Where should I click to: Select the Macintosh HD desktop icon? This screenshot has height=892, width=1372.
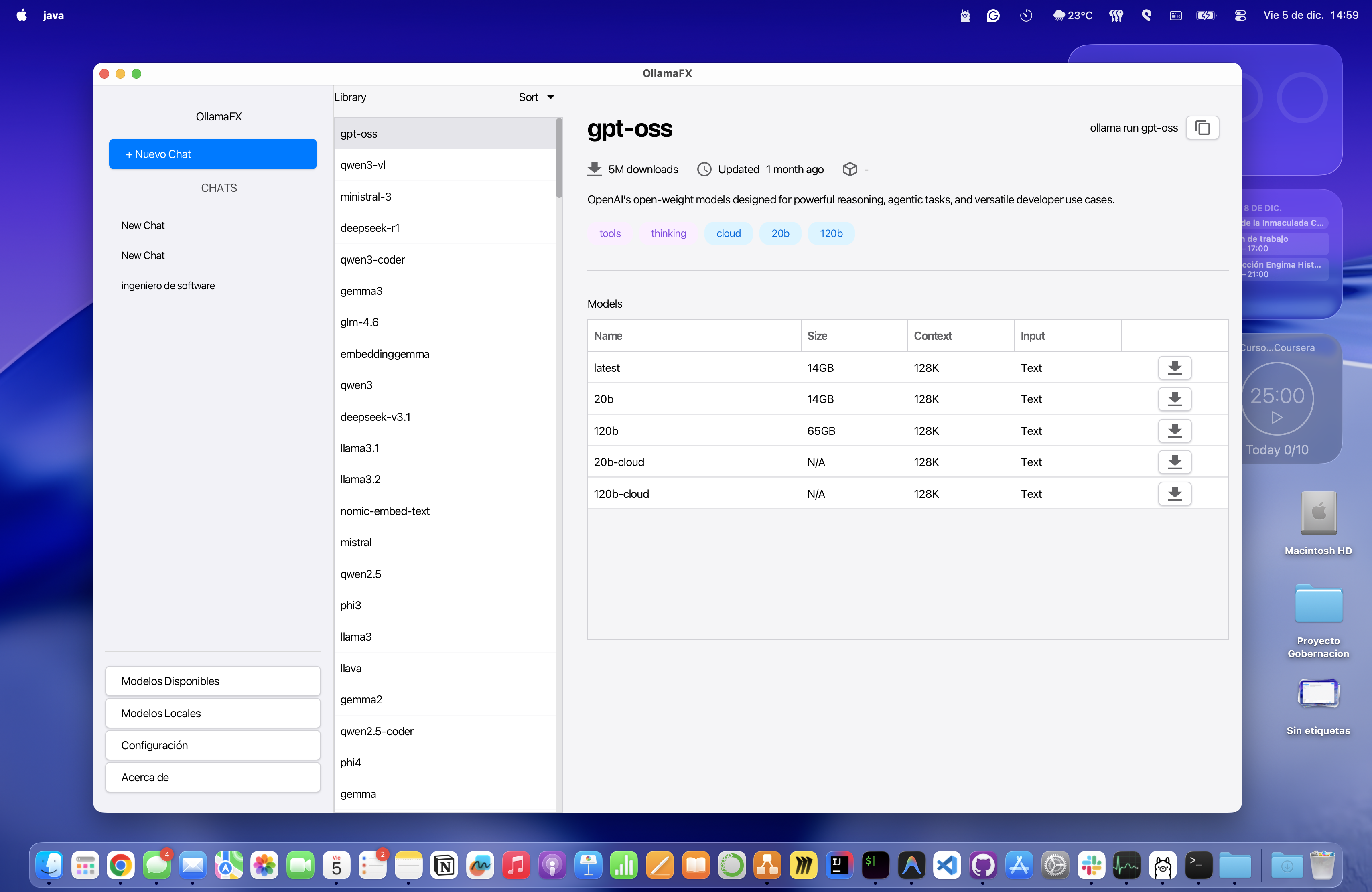[1318, 513]
